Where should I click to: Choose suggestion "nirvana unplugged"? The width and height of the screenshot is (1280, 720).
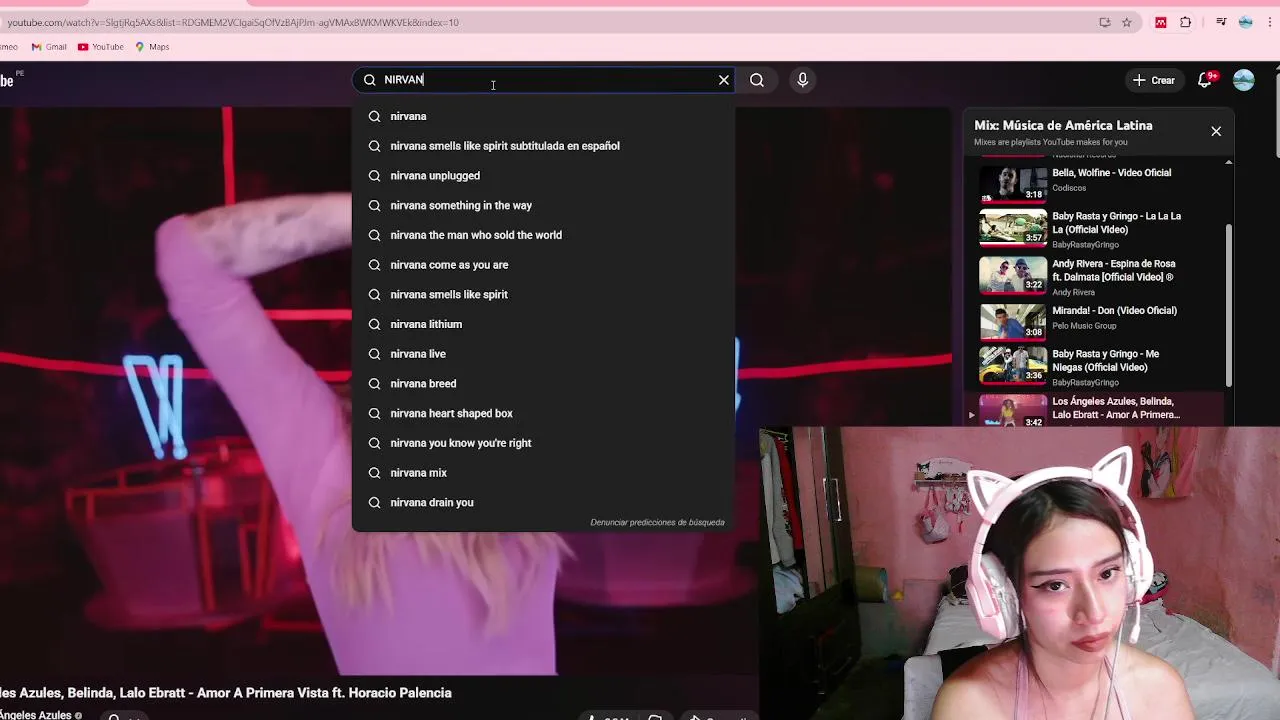click(x=543, y=176)
